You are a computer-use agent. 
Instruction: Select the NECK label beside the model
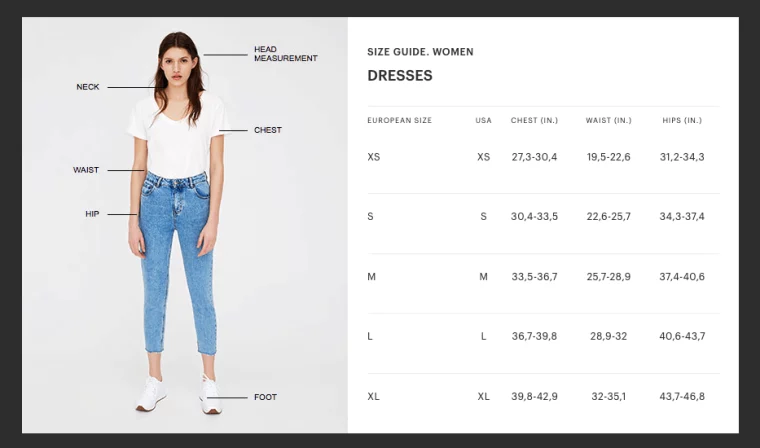tap(88, 87)
